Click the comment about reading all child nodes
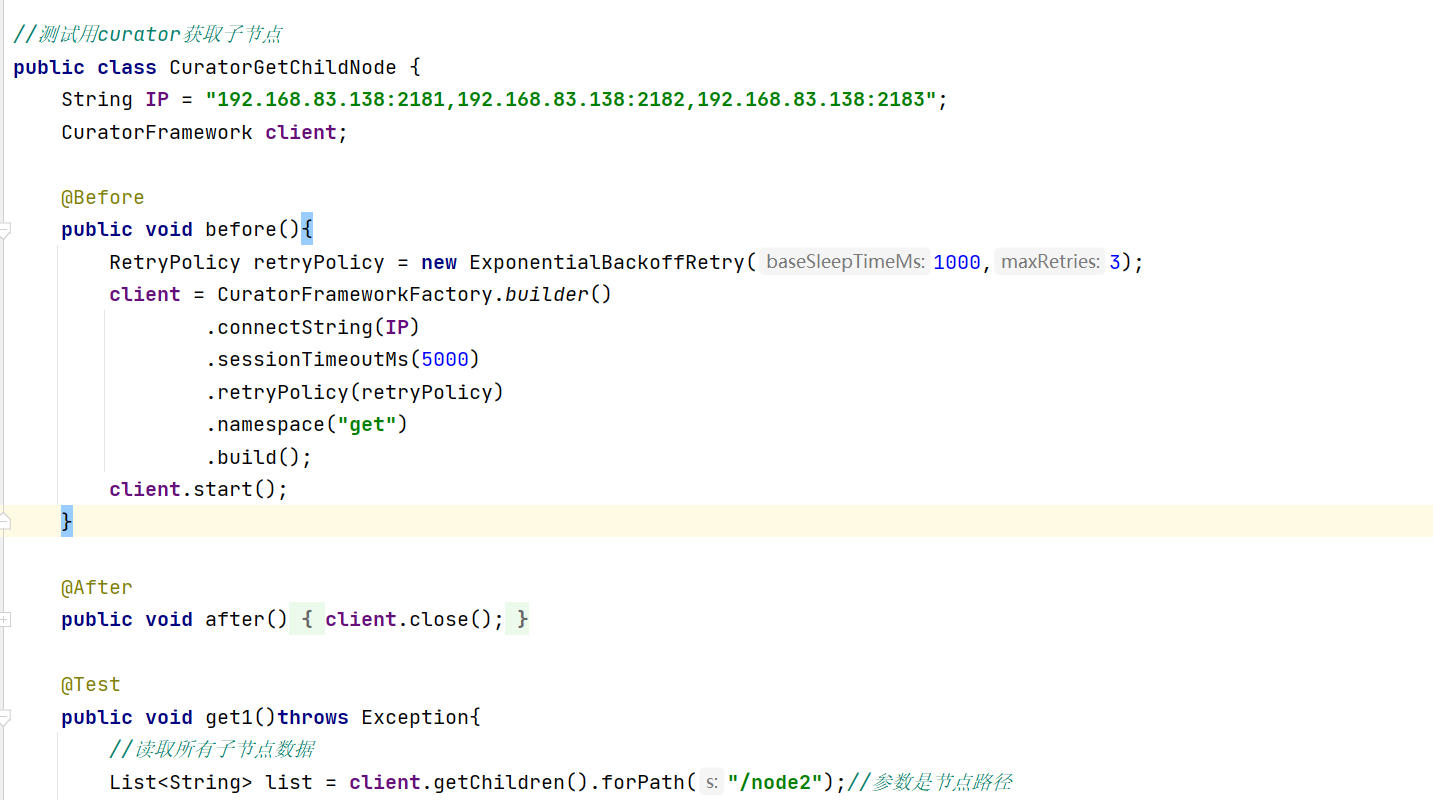 (213, 749)
